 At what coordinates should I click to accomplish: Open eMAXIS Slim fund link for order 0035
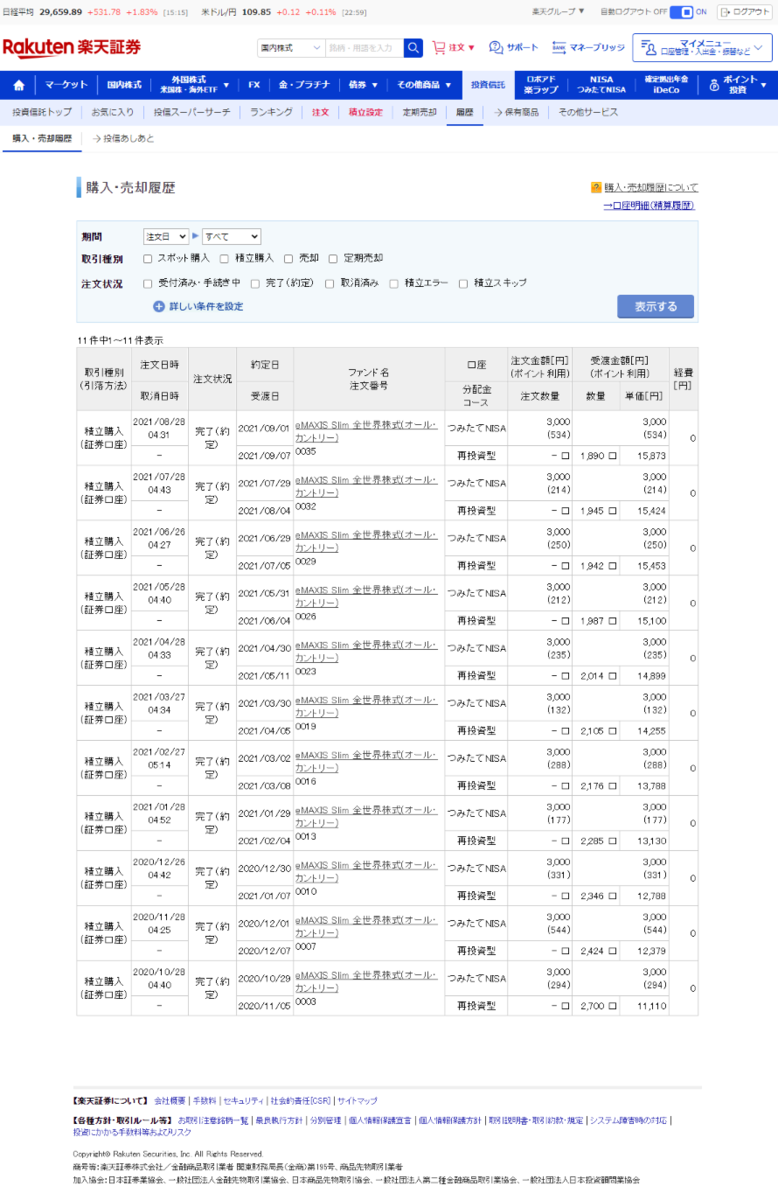pyautogui.click(x=366, y=431)
